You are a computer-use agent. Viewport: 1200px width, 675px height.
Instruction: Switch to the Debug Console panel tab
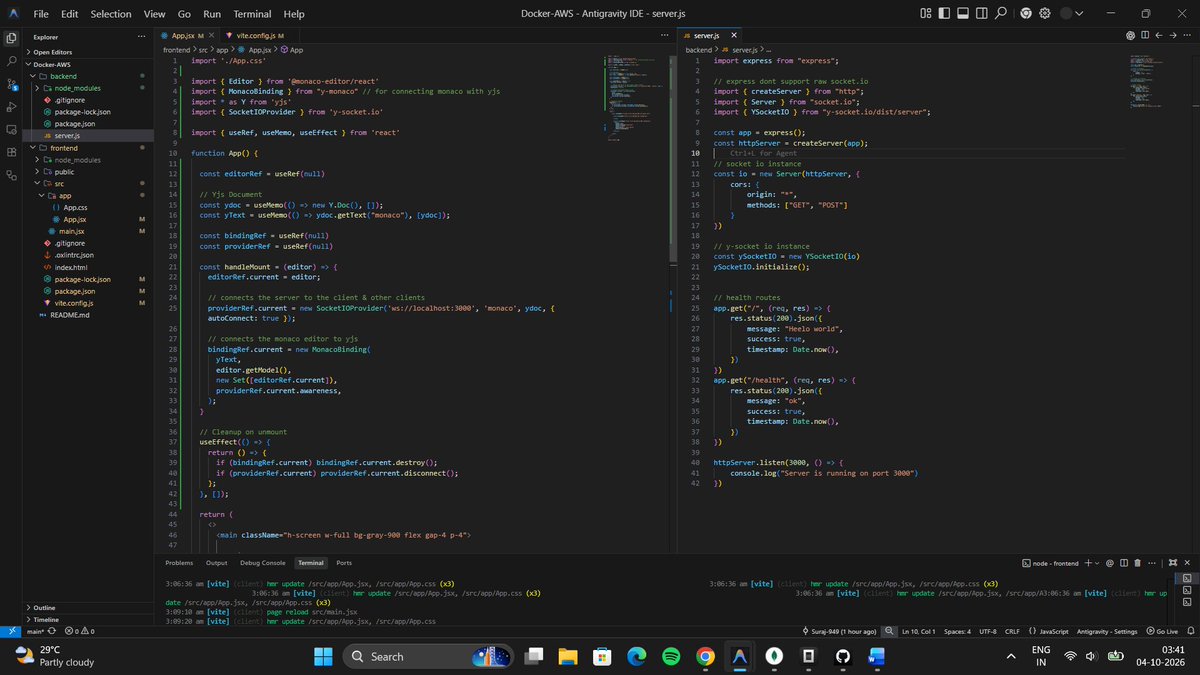point(263,563)
